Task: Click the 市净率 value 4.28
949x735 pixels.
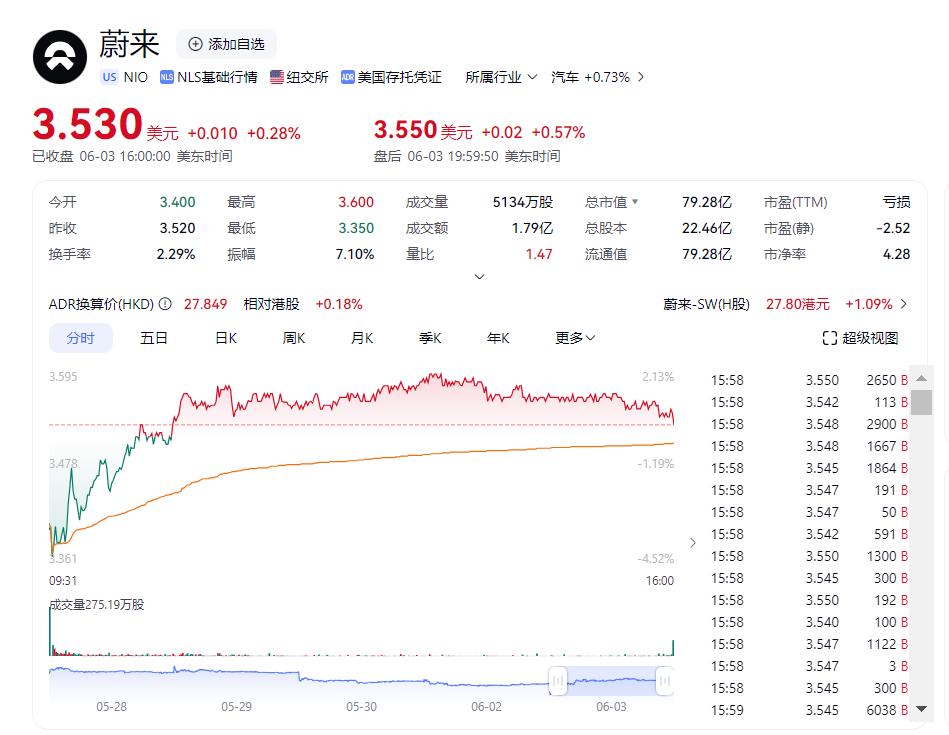Action: coord(896,254)
